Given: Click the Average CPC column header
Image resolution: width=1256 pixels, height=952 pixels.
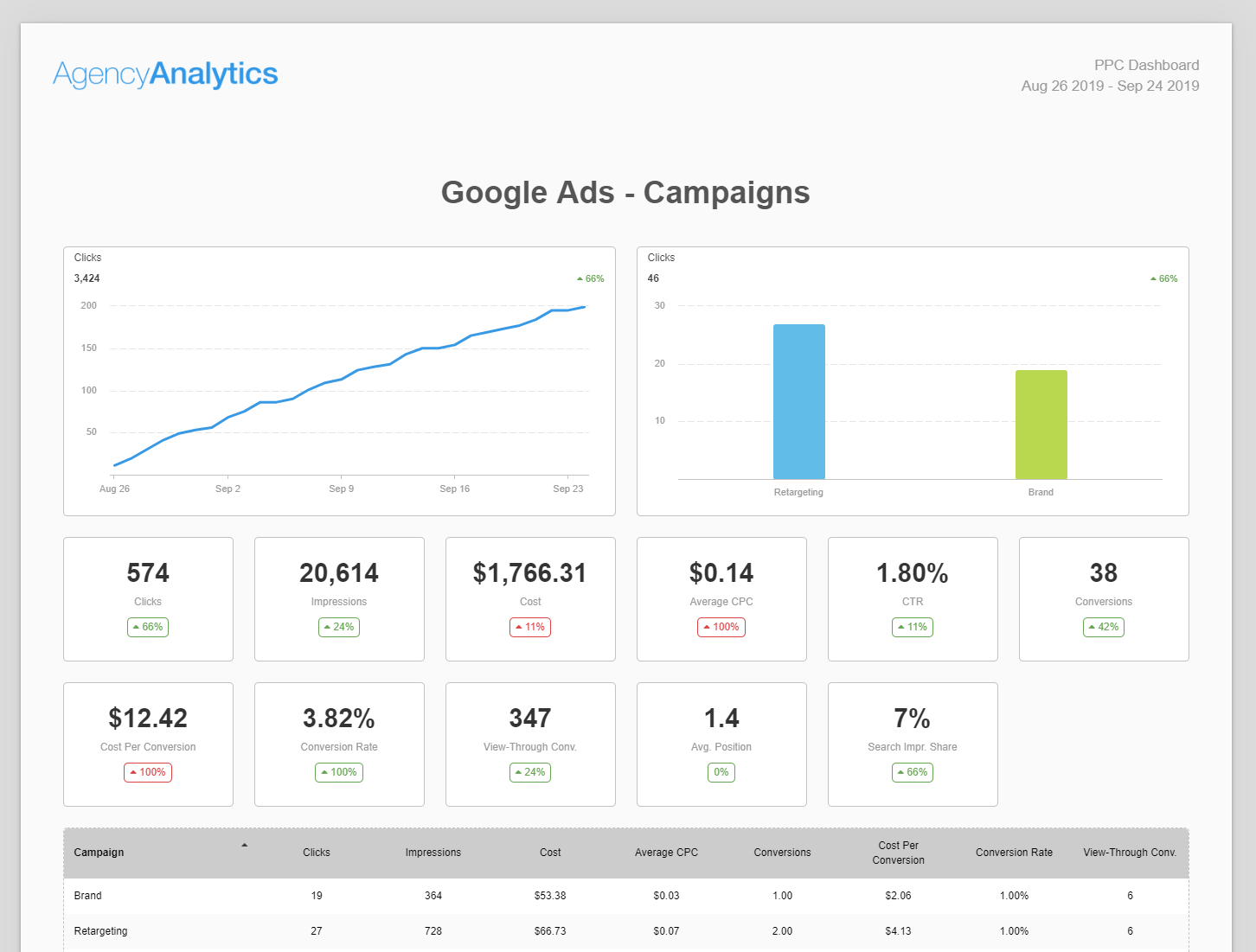Looking at the screenshot, I should point(666,853).
